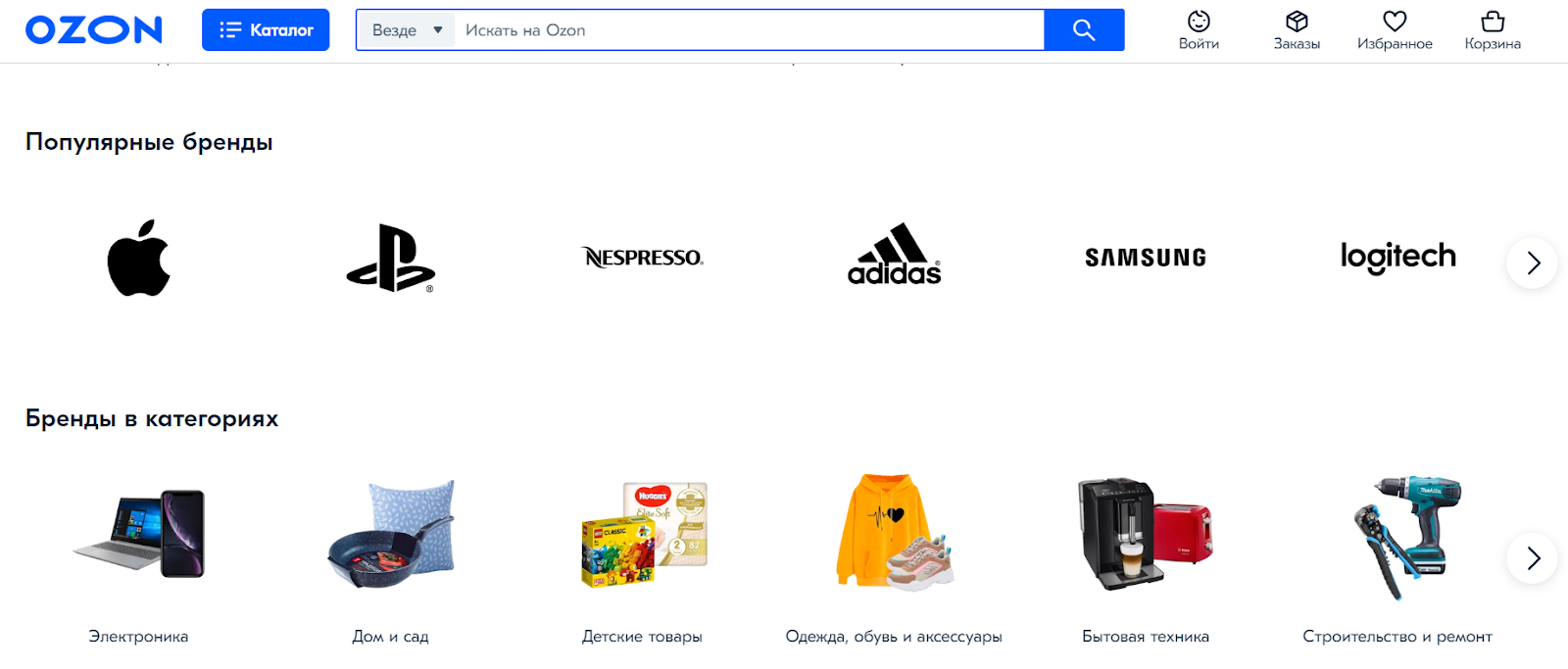The image size is (1568, 669).
Task: Open the Бытовая техника category link
Action: click(1146, 637)
